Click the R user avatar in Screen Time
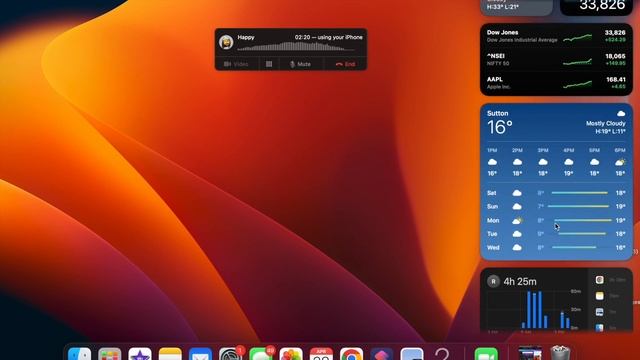 pyautogui.click(x=493, y=282)
